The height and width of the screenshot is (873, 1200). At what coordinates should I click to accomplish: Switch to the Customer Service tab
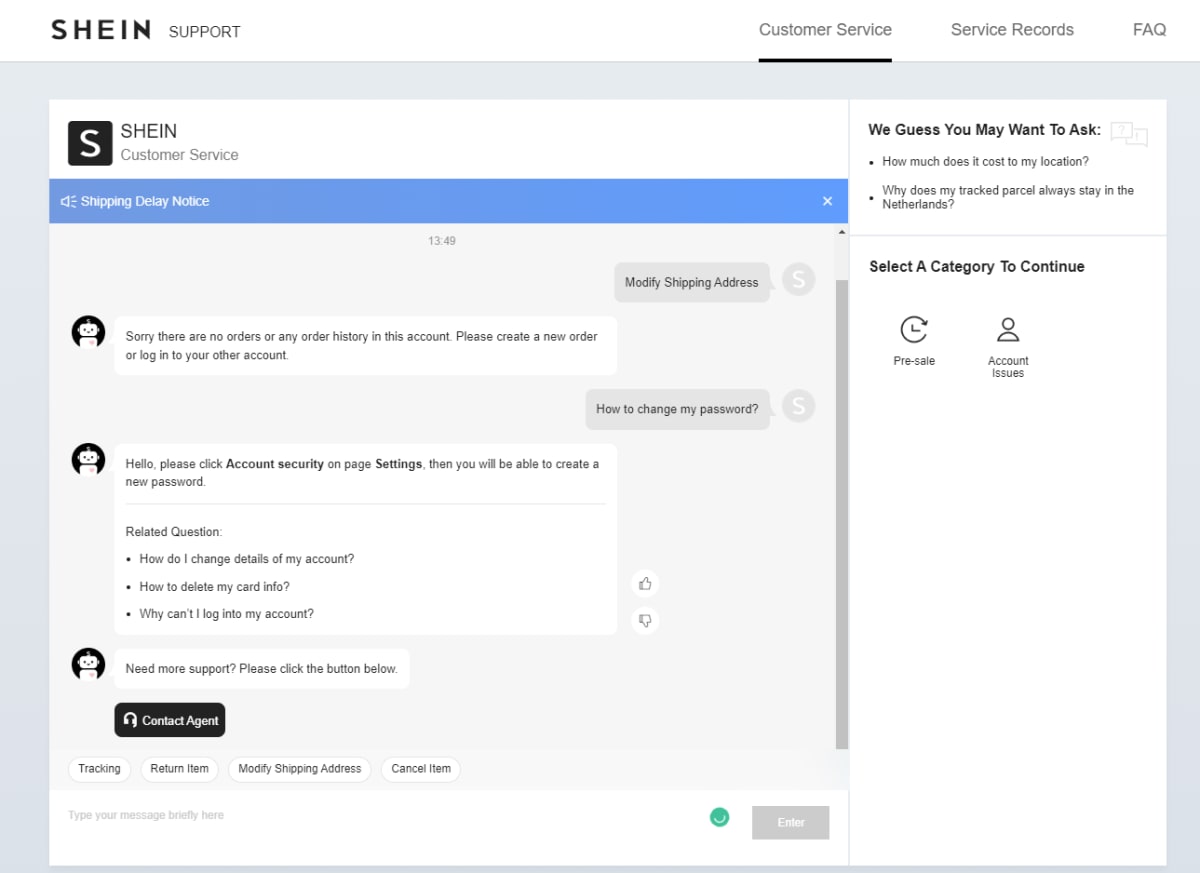tap(825, 30)
